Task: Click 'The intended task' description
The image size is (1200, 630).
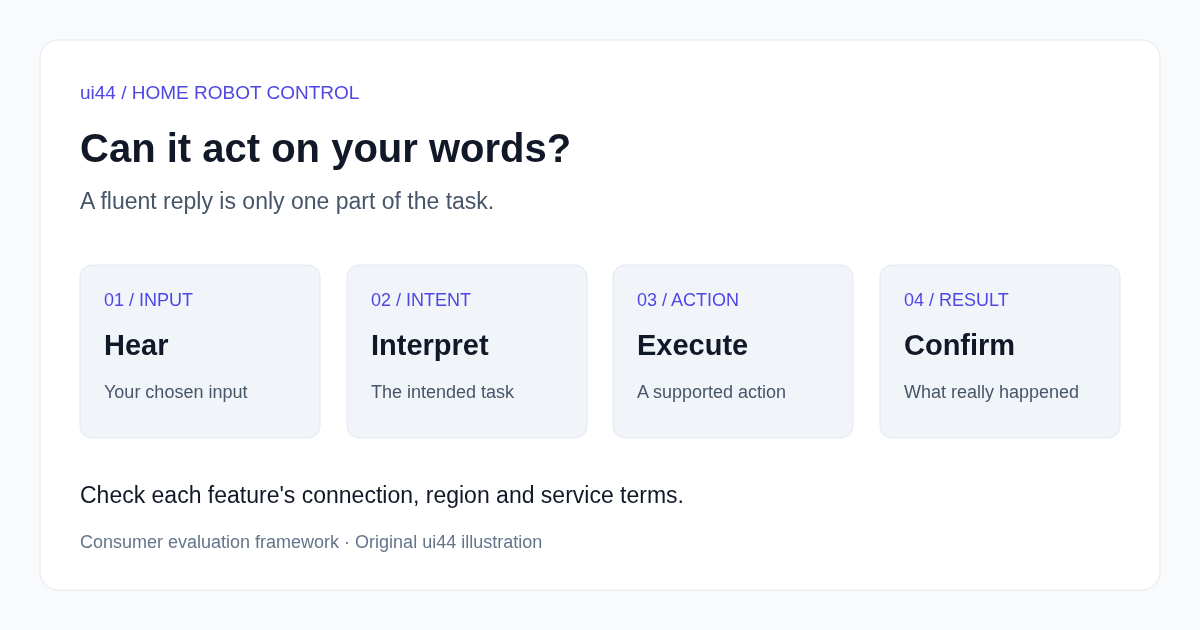Action: coord(442,392)
